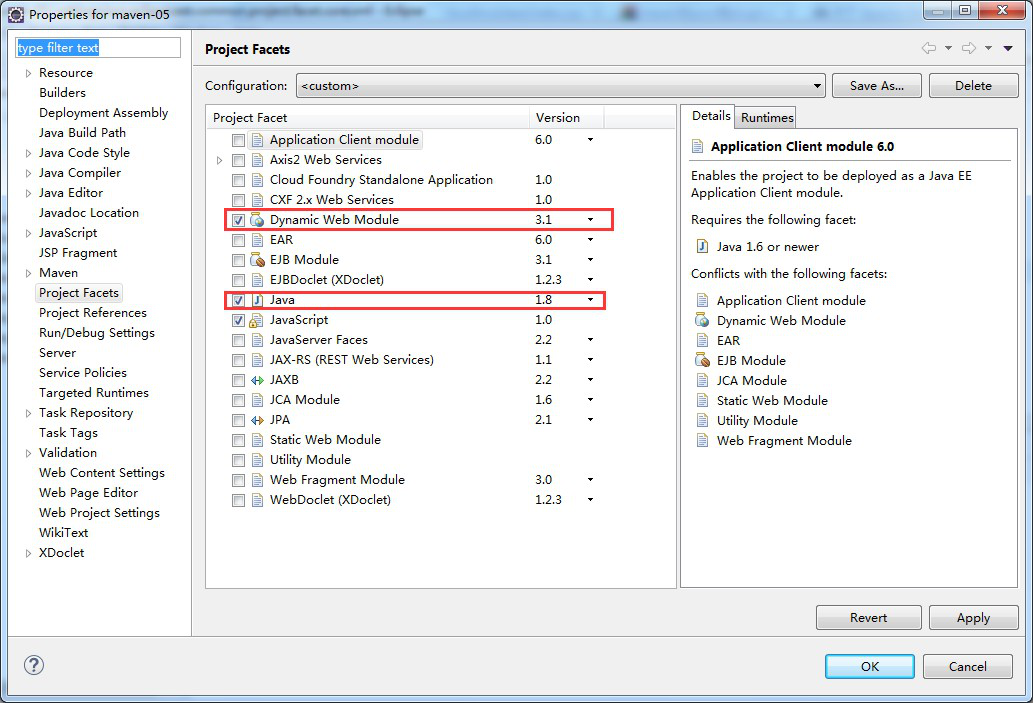Expand the Java Compiler tree node
The width and height of the screenshot is (1033, 703).
[28, 173]
